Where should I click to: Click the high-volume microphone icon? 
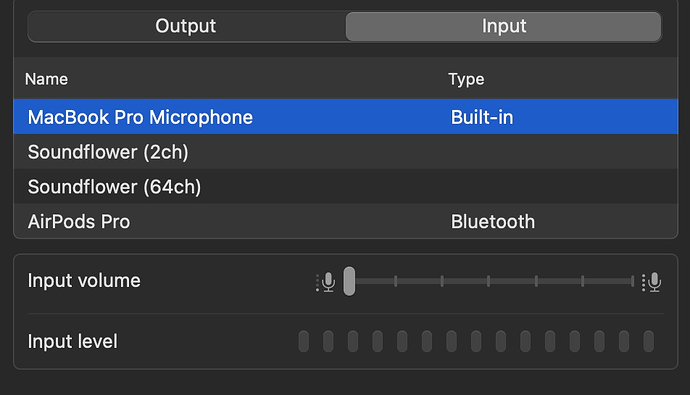click(x=652, y=282)
